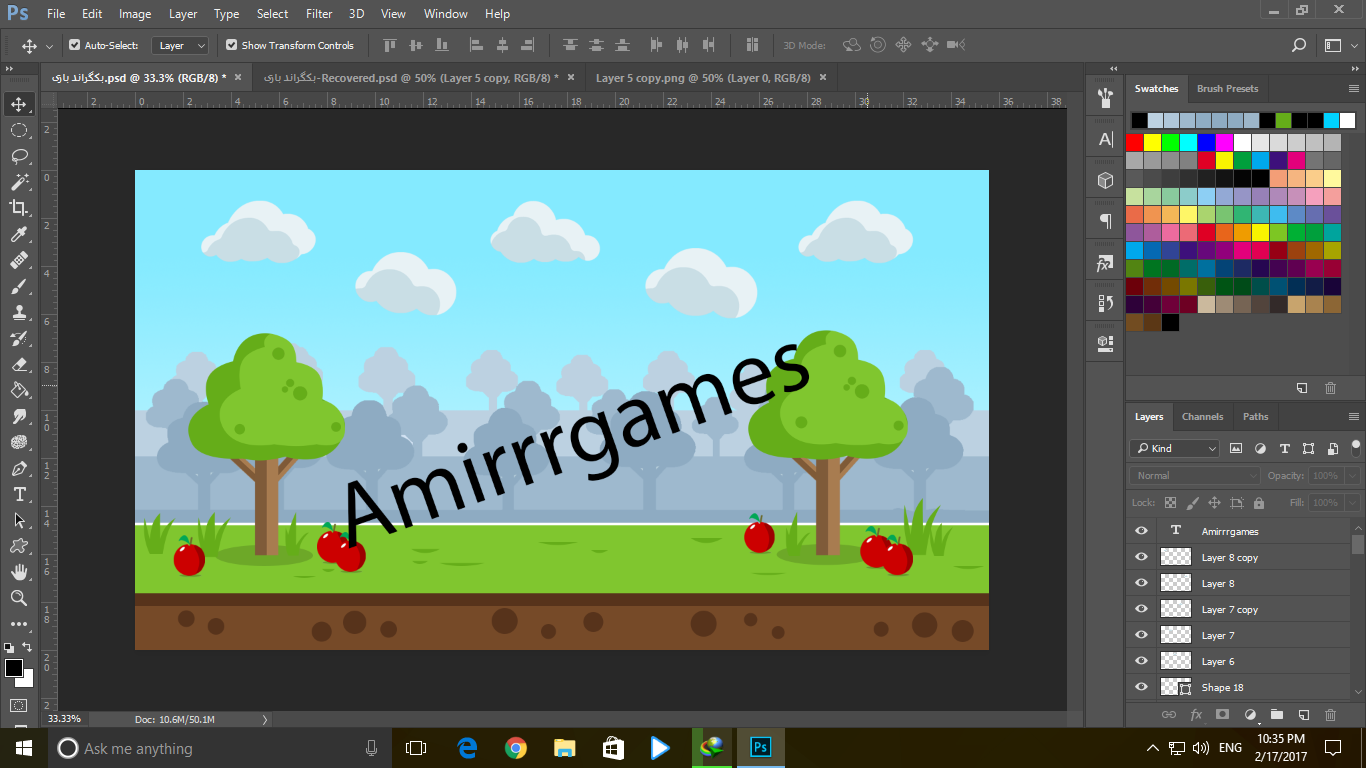Hide the Layer 7 copy layer
Screen dimensions: 1366x768
tap(1141, 609)
